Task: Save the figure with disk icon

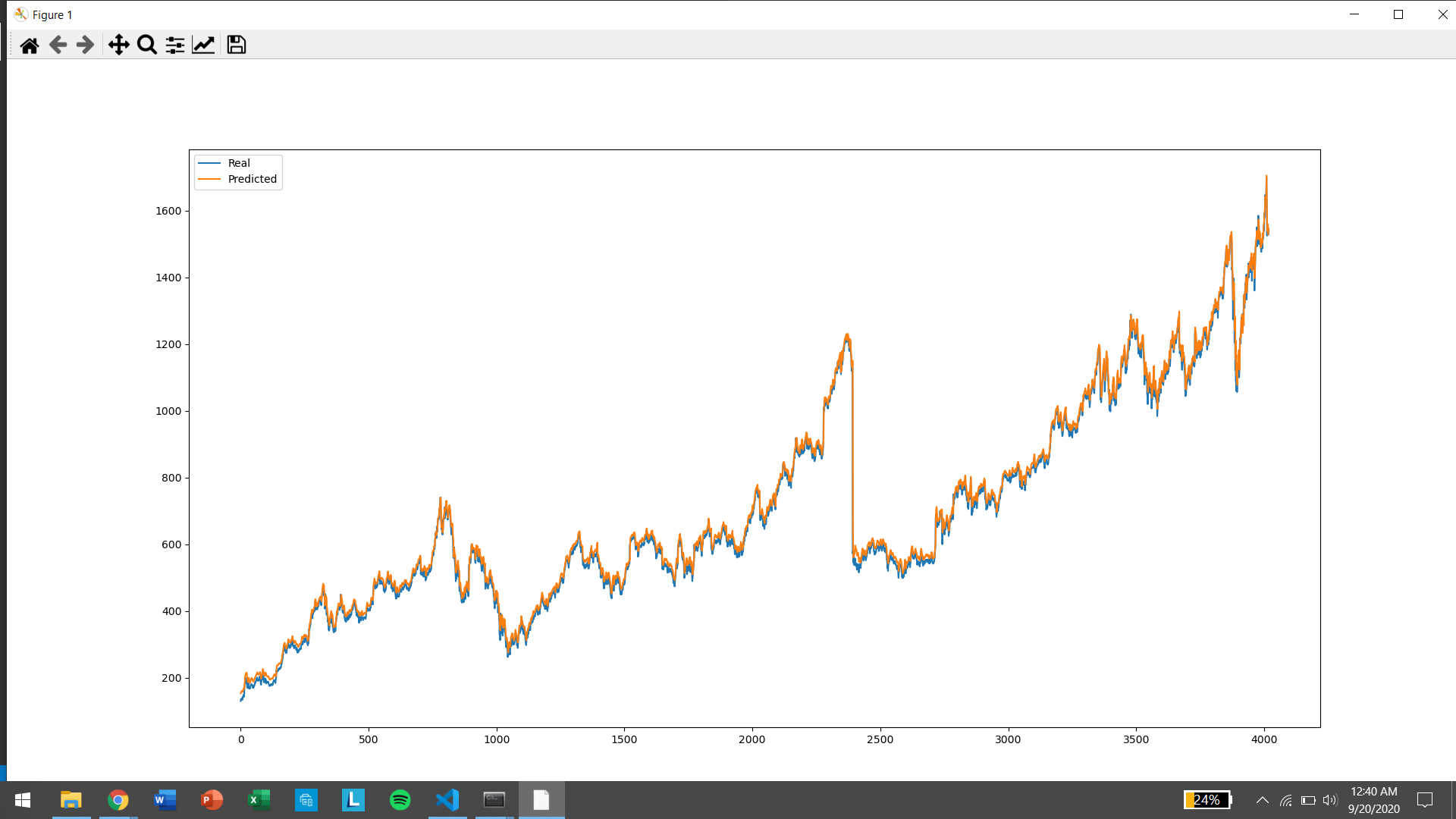Action: click(237, 45)
